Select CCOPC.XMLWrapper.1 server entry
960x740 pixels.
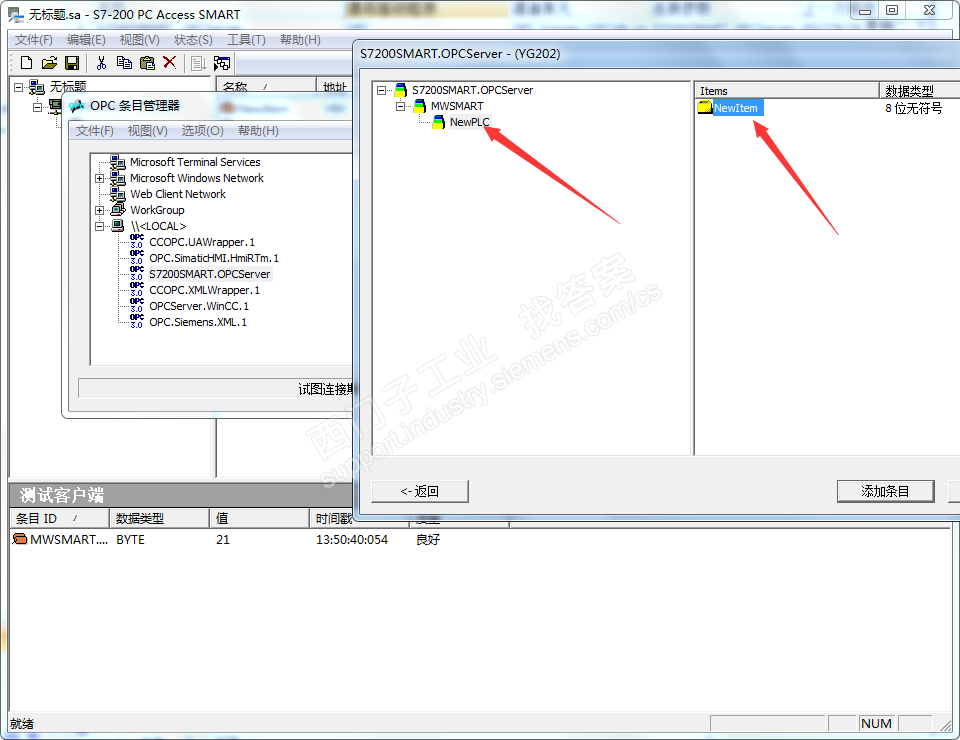click(204, 290)
